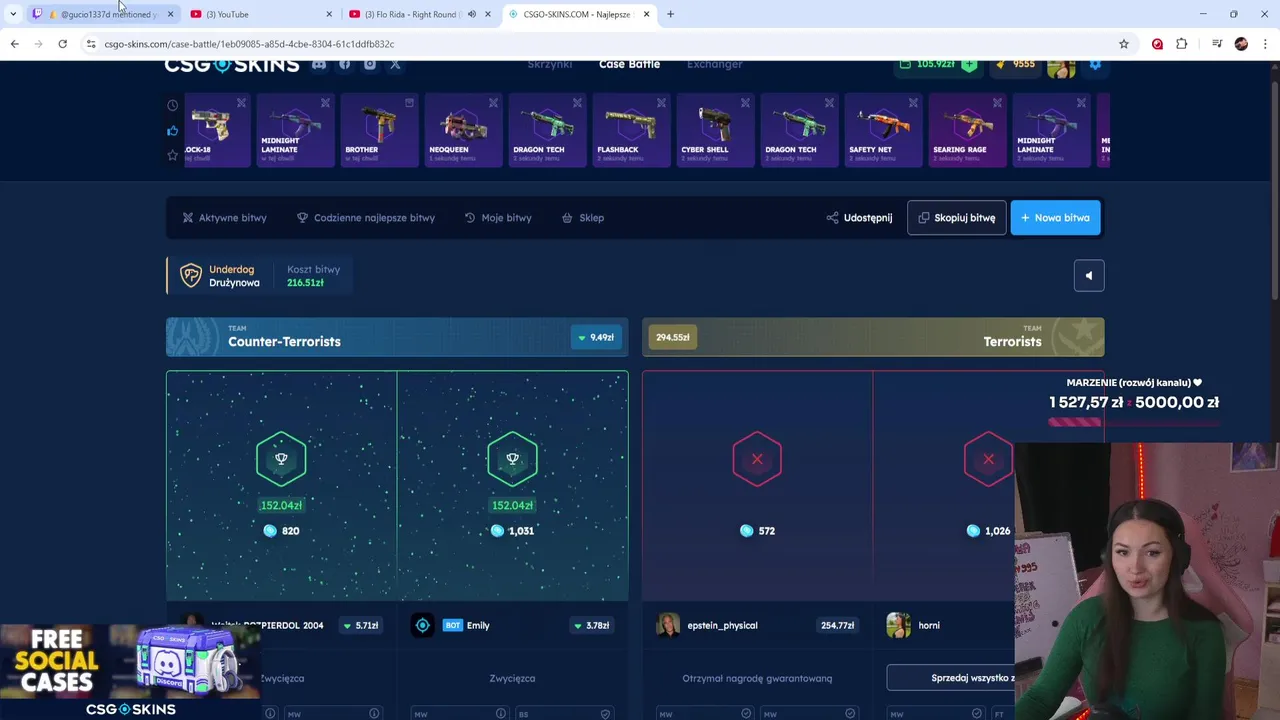The width and height of the screenshot is (1280, 720).
Task: Bookmark this page with star icon
Action: click(x=1124, y=44)
